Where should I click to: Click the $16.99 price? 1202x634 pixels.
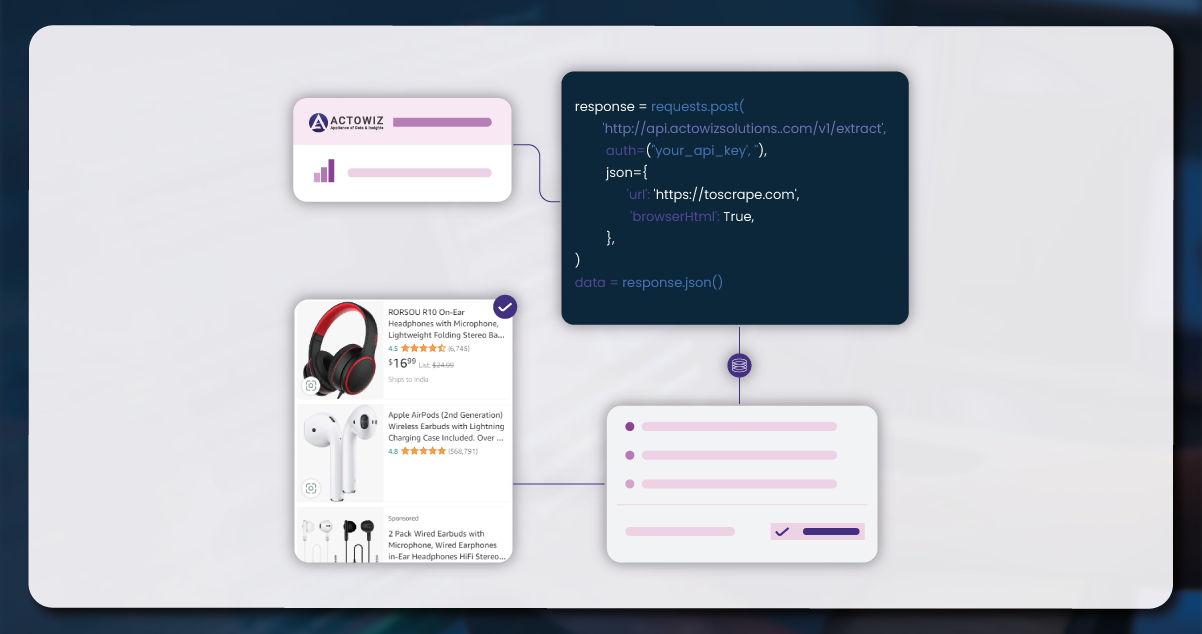coord(402,363)
